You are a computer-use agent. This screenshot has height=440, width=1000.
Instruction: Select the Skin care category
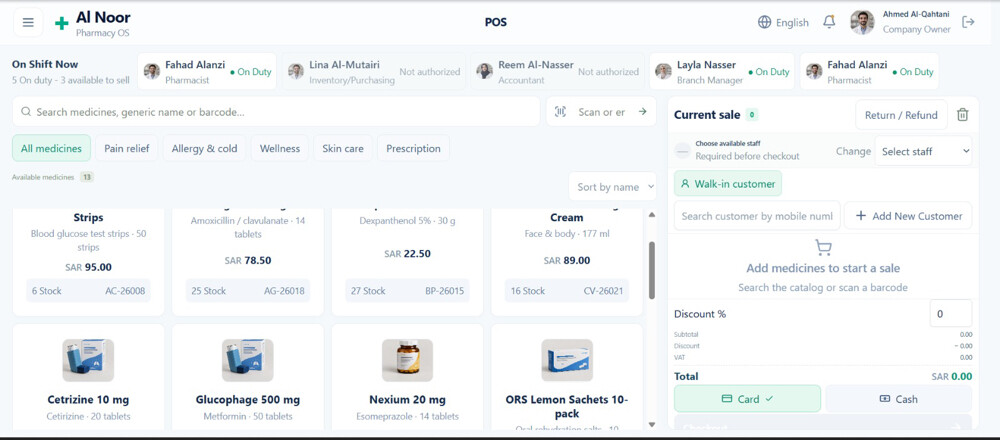[x=342, y=149]
